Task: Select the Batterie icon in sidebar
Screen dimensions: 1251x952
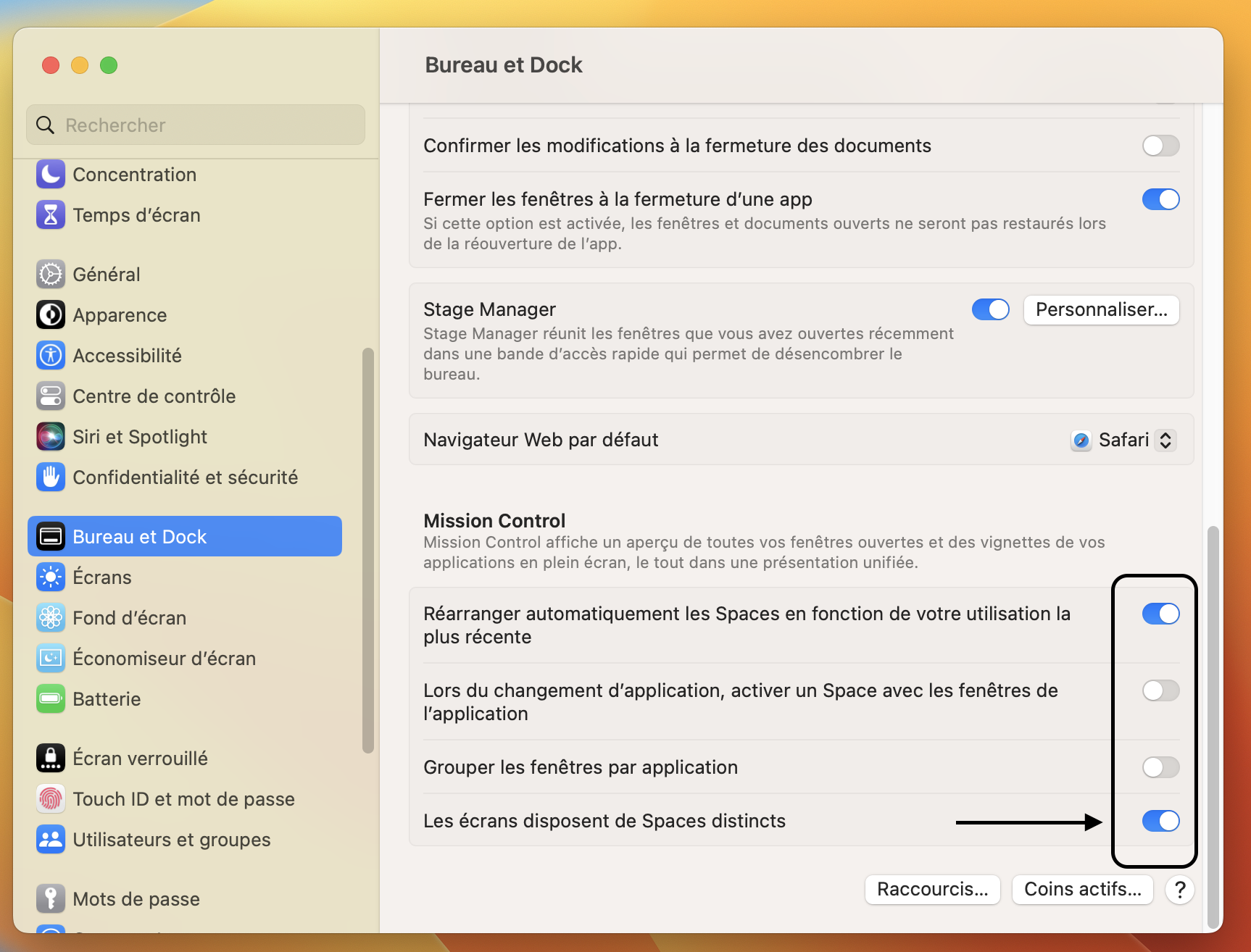Action: 51,699
